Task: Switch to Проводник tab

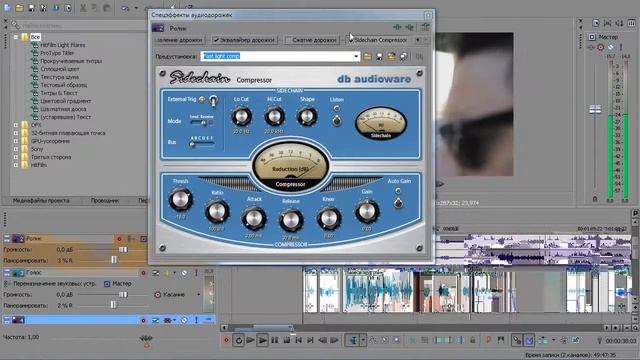Action: 105,200
